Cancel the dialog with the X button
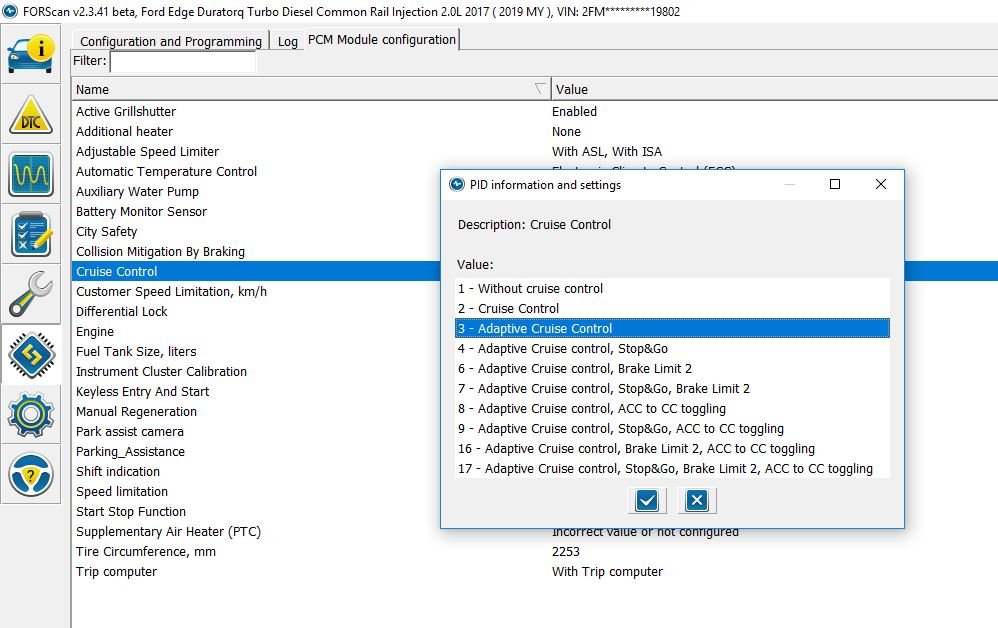Viewport: 998px width, 628px height. click(697, 500)
